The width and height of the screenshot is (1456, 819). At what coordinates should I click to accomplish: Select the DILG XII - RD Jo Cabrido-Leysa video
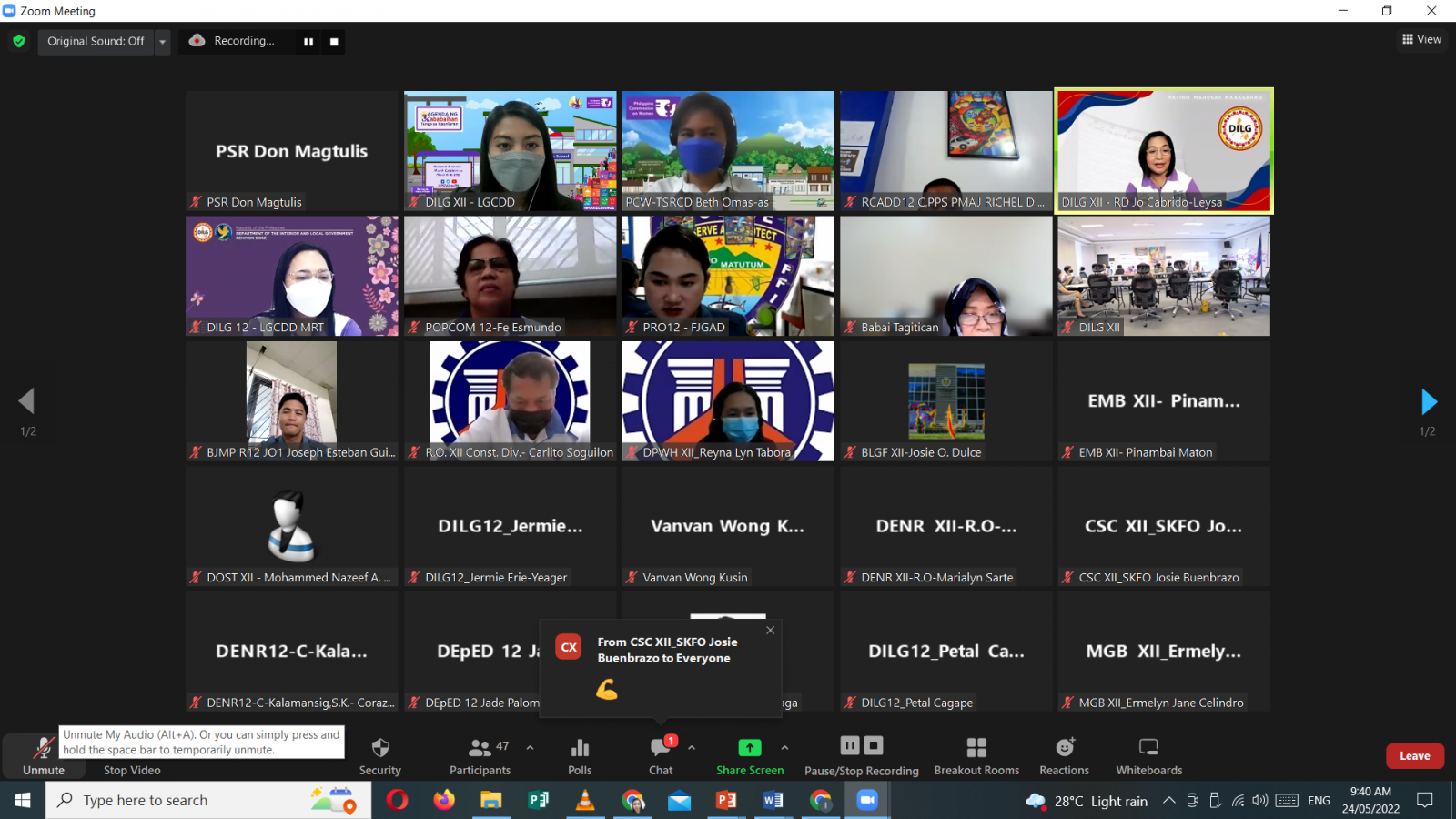pyautogui.click(x=1164, y=151)
